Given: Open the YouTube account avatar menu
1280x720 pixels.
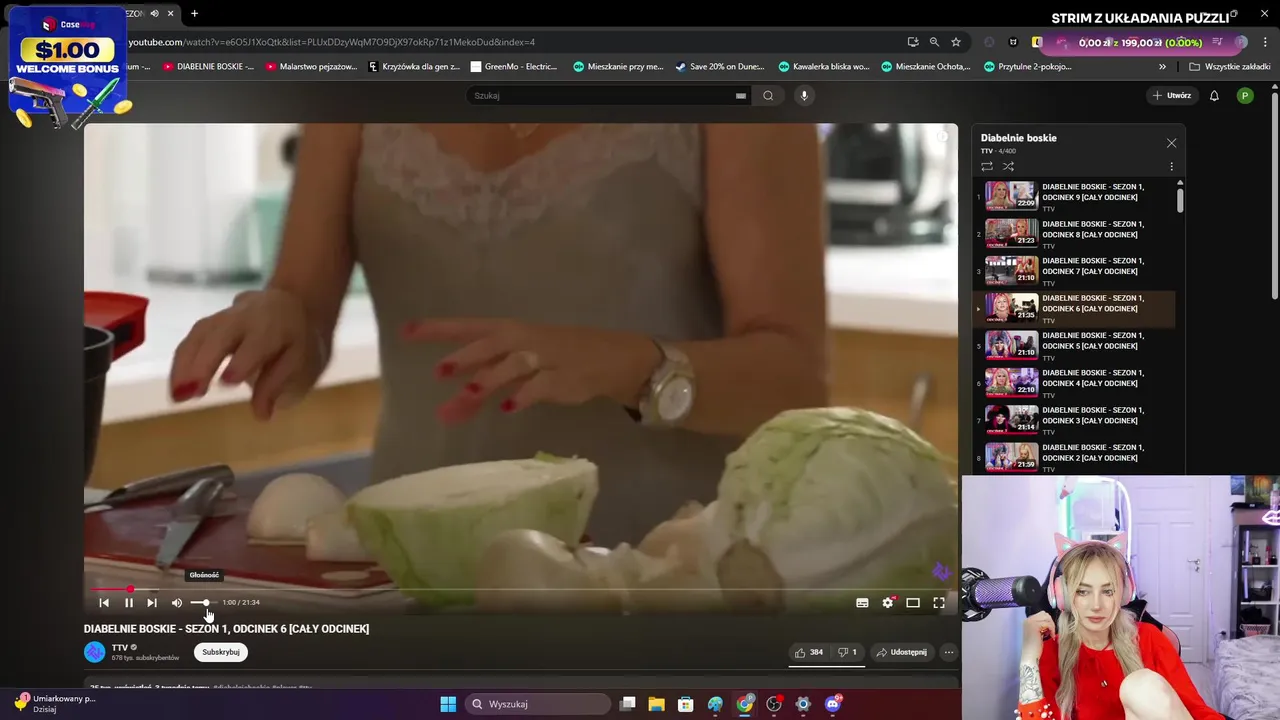Looking at the screenshot, I should click(x=1245, y=95).
